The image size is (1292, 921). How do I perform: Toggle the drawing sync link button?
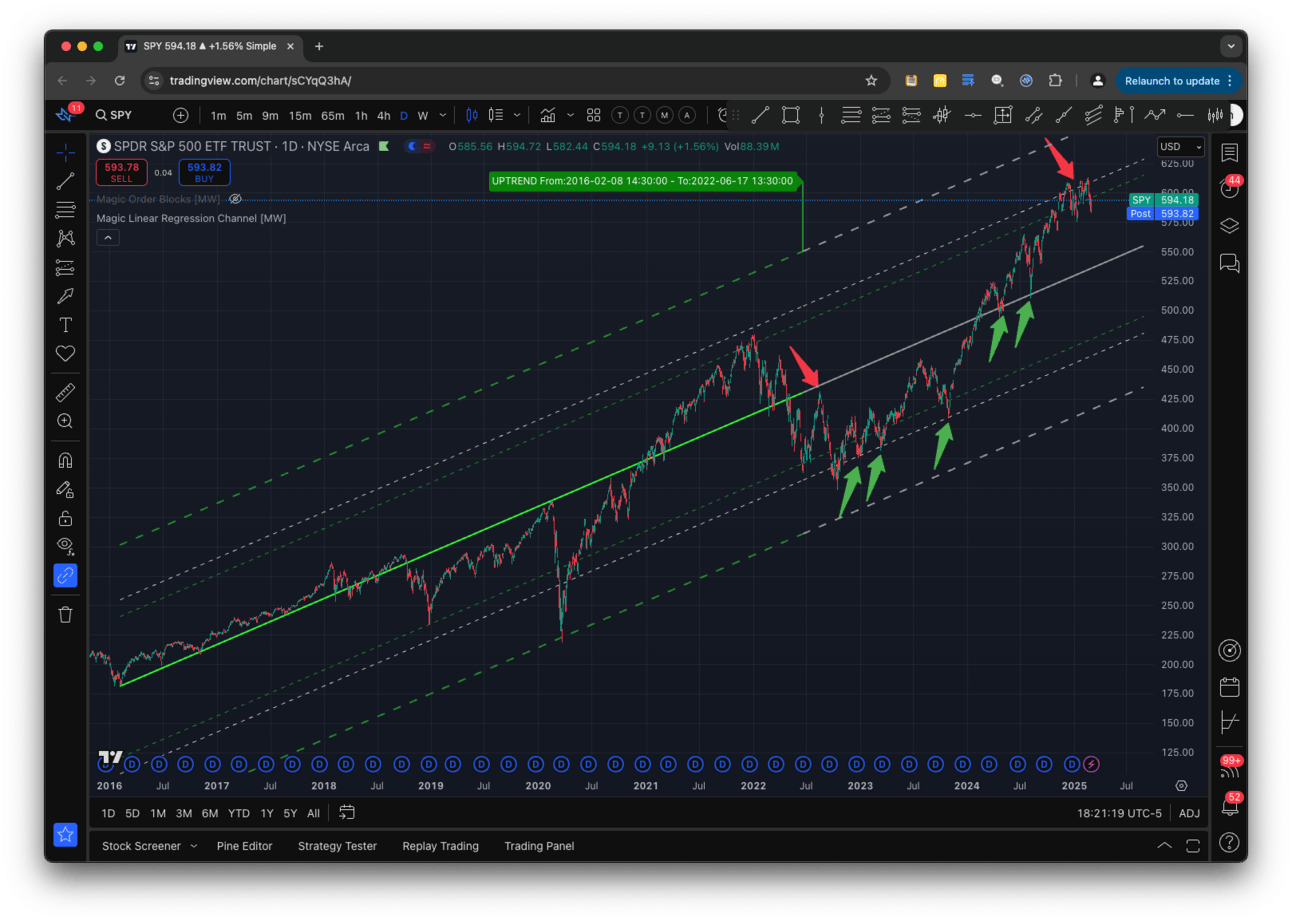pyautogui.click(x=66, y=575)
